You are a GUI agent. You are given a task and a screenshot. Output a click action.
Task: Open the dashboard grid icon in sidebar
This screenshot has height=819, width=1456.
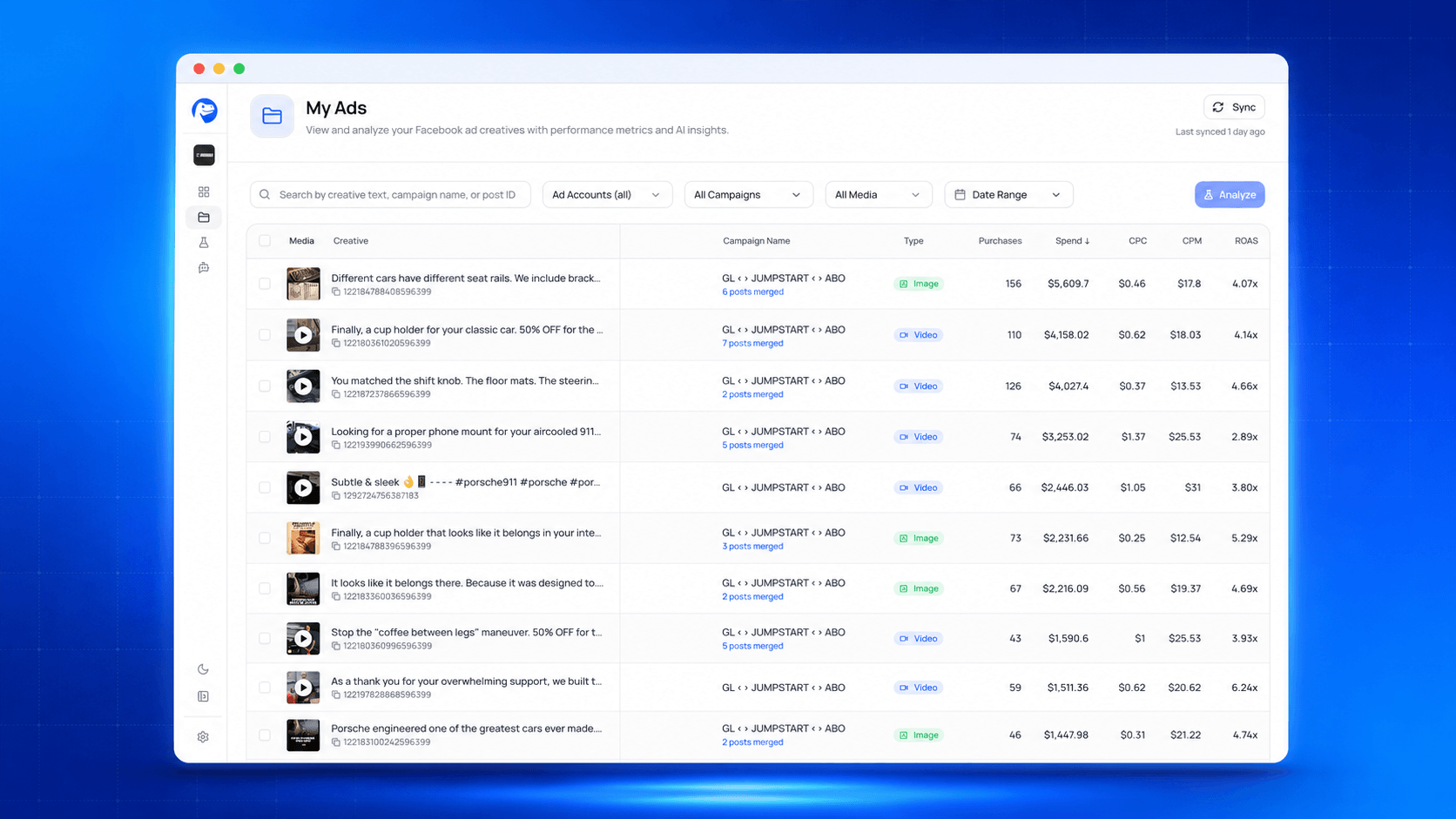point(204,191)
